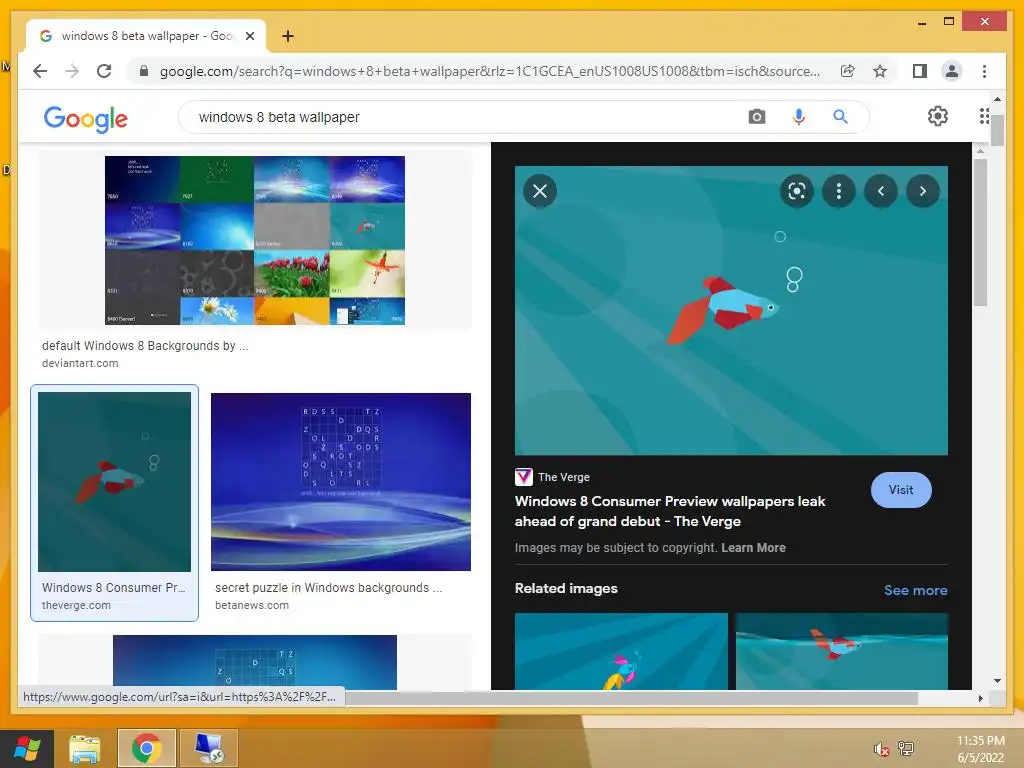Visit The Verge page
This screenshot has width=1024, height=768.
(x=901, y=490)
